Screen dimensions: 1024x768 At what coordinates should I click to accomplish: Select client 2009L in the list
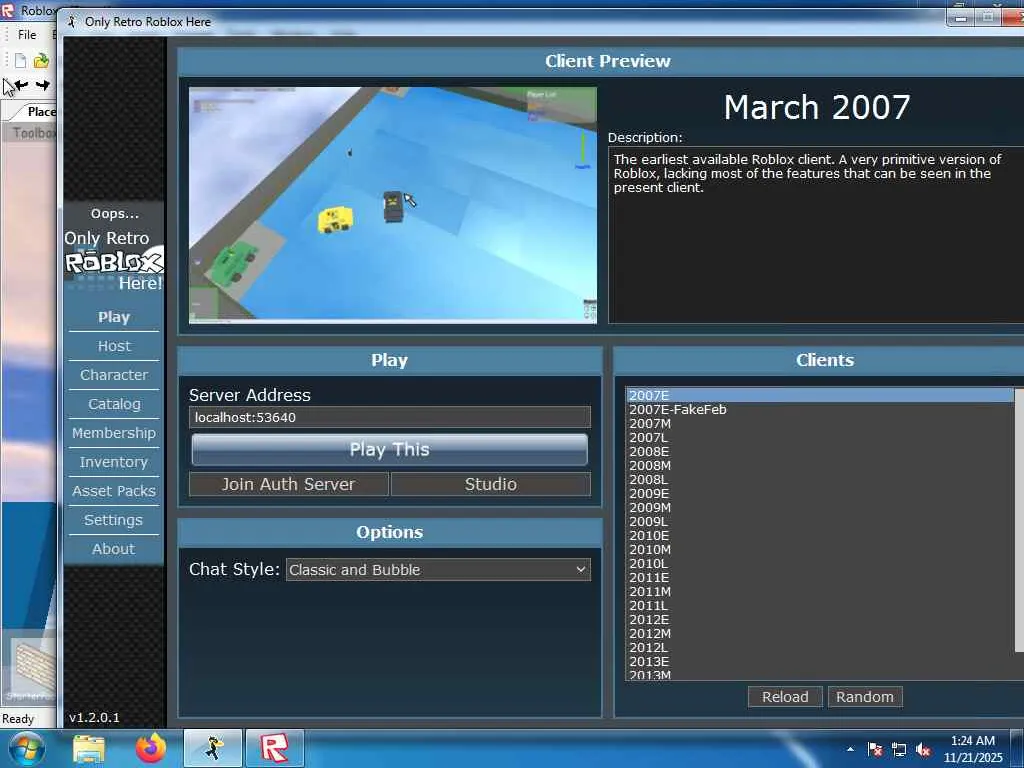tap(820, 521)
